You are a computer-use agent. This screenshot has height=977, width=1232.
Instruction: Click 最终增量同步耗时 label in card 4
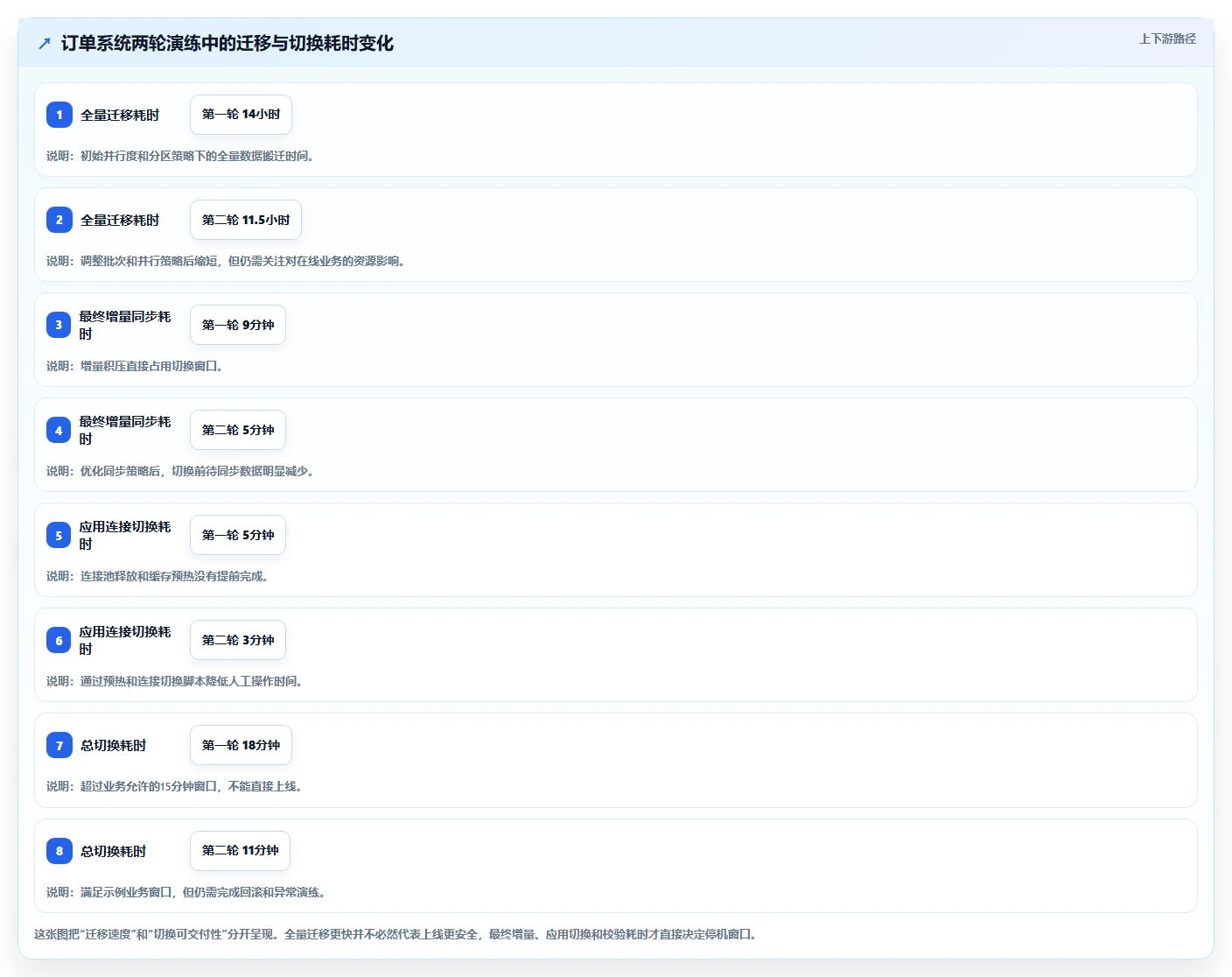[125, 430]
